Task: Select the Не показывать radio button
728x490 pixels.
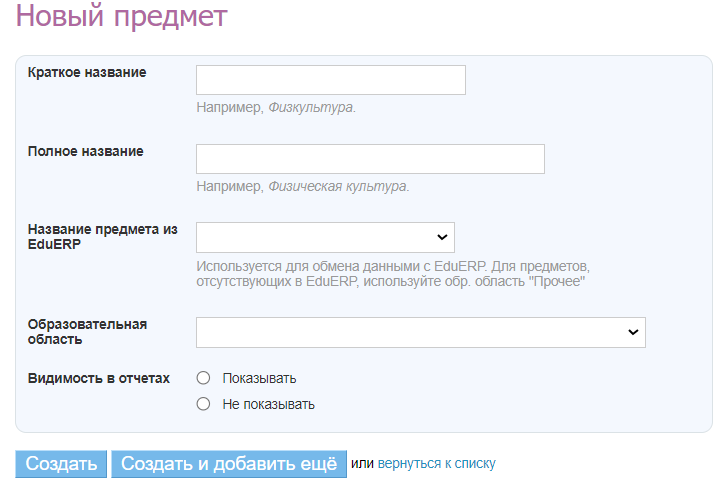Action: pyautogui.click(x=204, y=404)
